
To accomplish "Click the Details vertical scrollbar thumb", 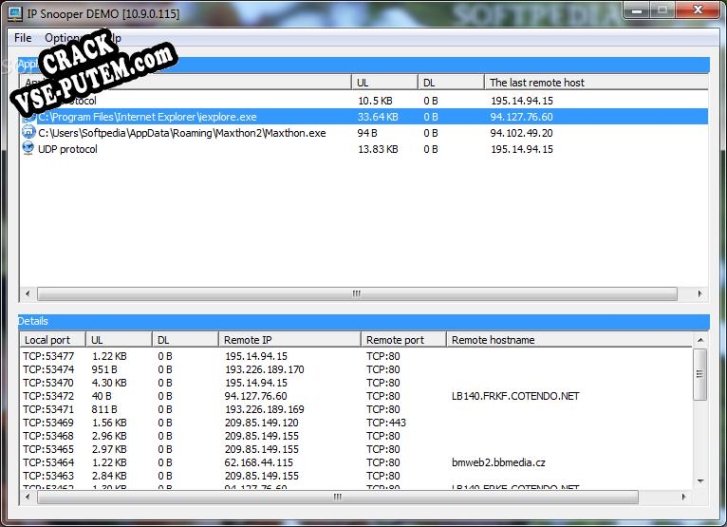I will click(700, 374).
